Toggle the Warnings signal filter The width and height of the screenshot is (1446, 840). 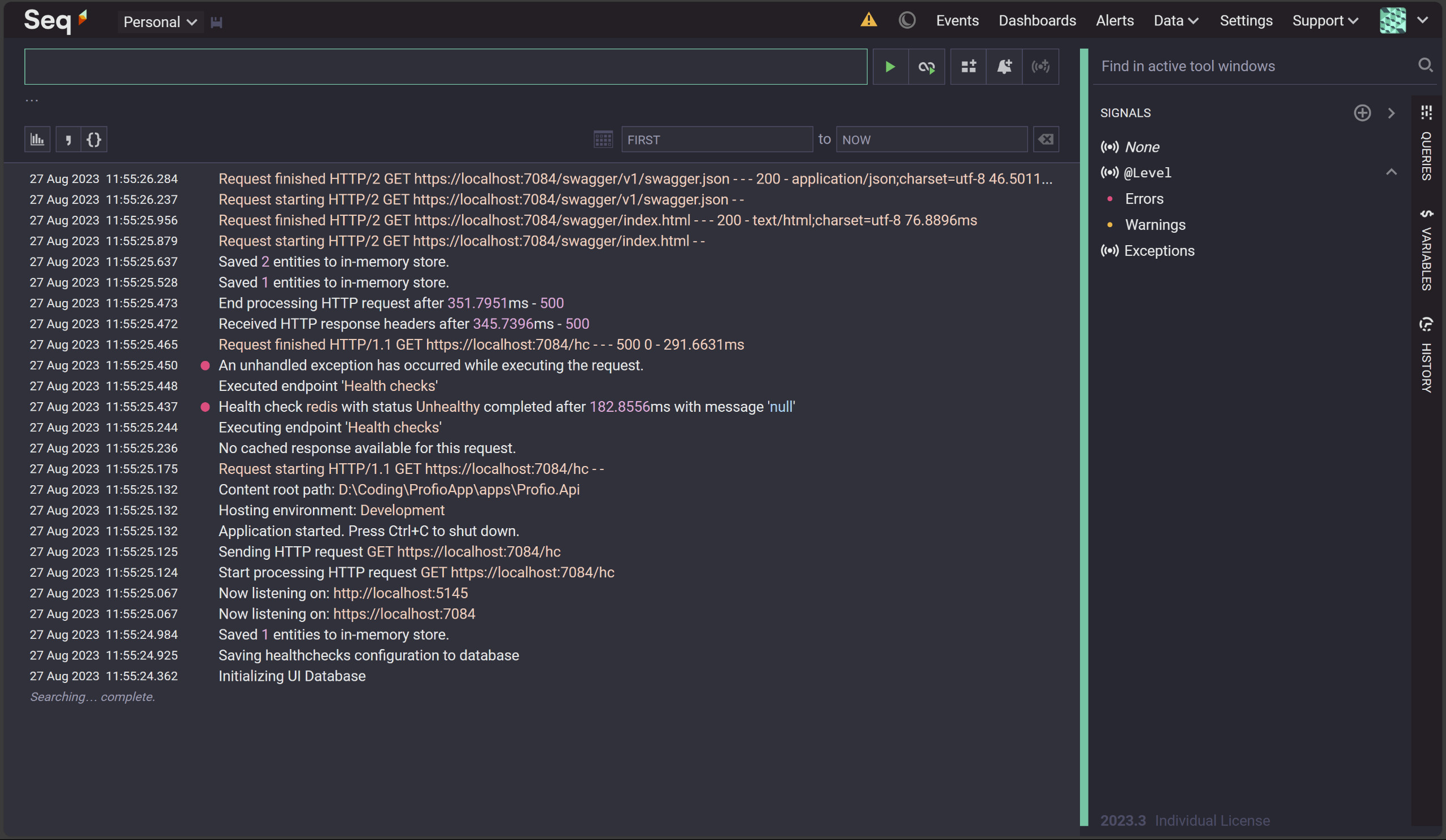[1155, 225]
